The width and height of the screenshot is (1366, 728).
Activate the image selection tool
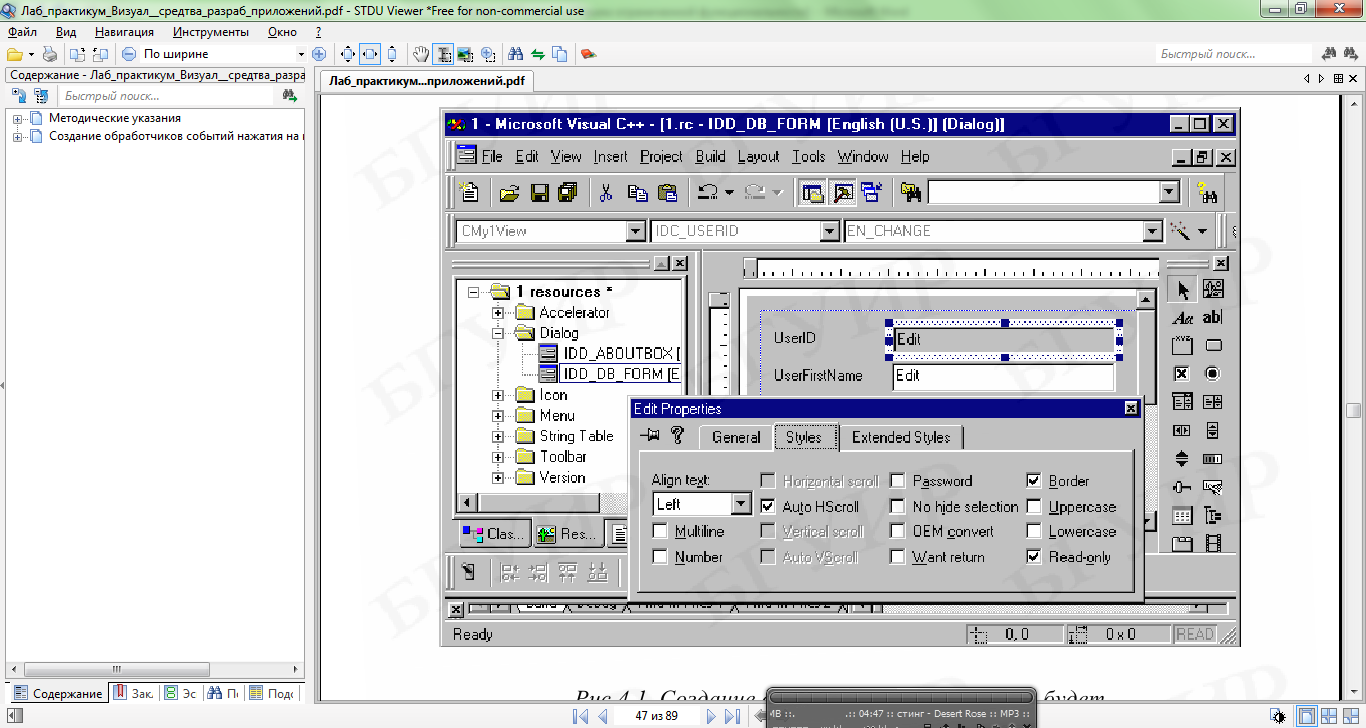tap(465, 54)
